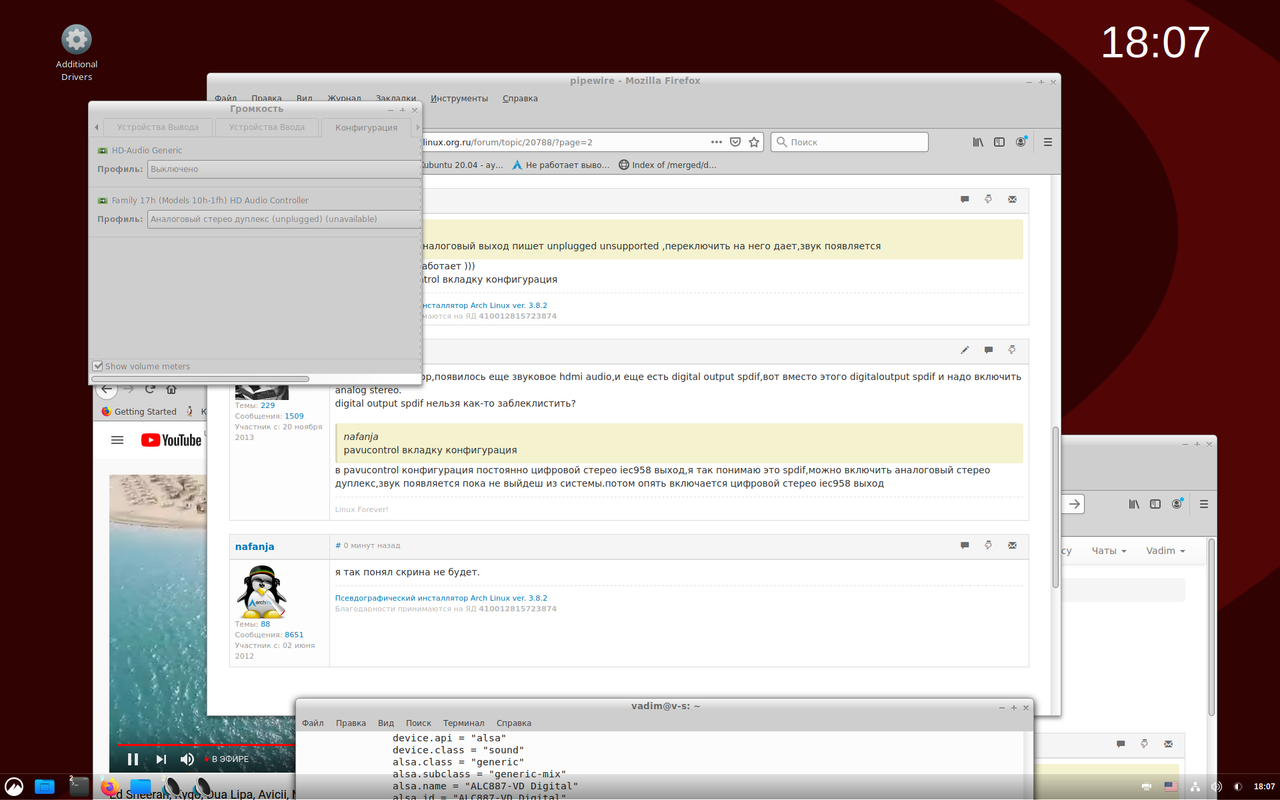The height and width of the screenshot is (800, 1280).
Task: Open YouTube hamburger guide menu
Action: (117, 440)
